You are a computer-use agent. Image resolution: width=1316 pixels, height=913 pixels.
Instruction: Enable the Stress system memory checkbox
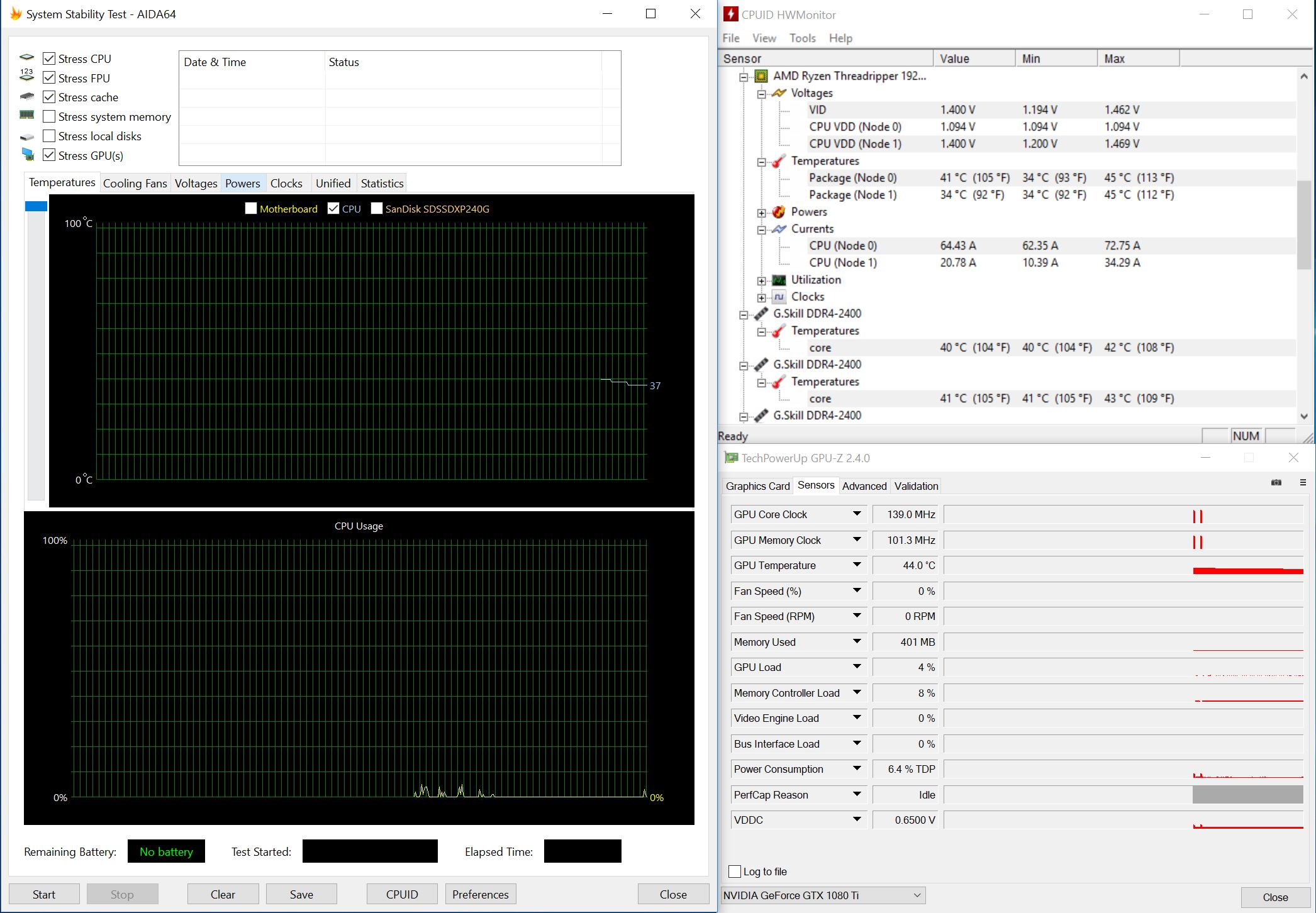pyautogui.click(x=49, y=117)
